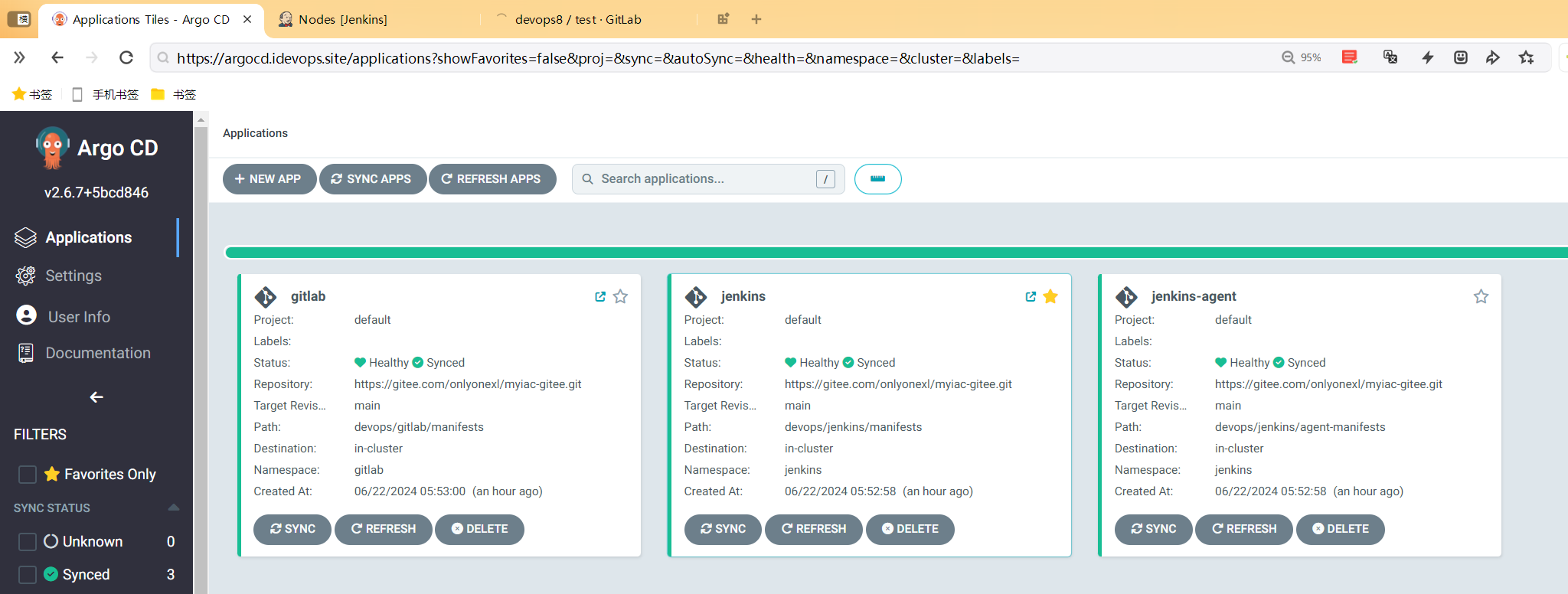Open the jenkins application title
1568x594 pixels.
point(743,296)
